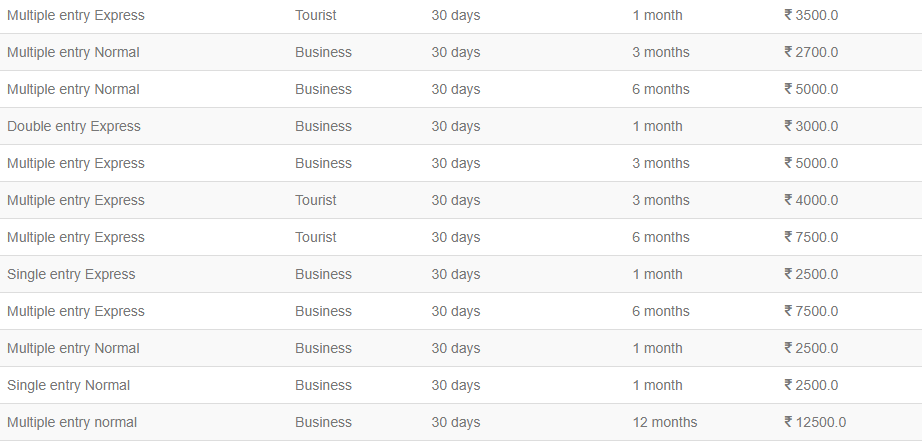Click the Single entry Express visa type

[x=71, y=274]
